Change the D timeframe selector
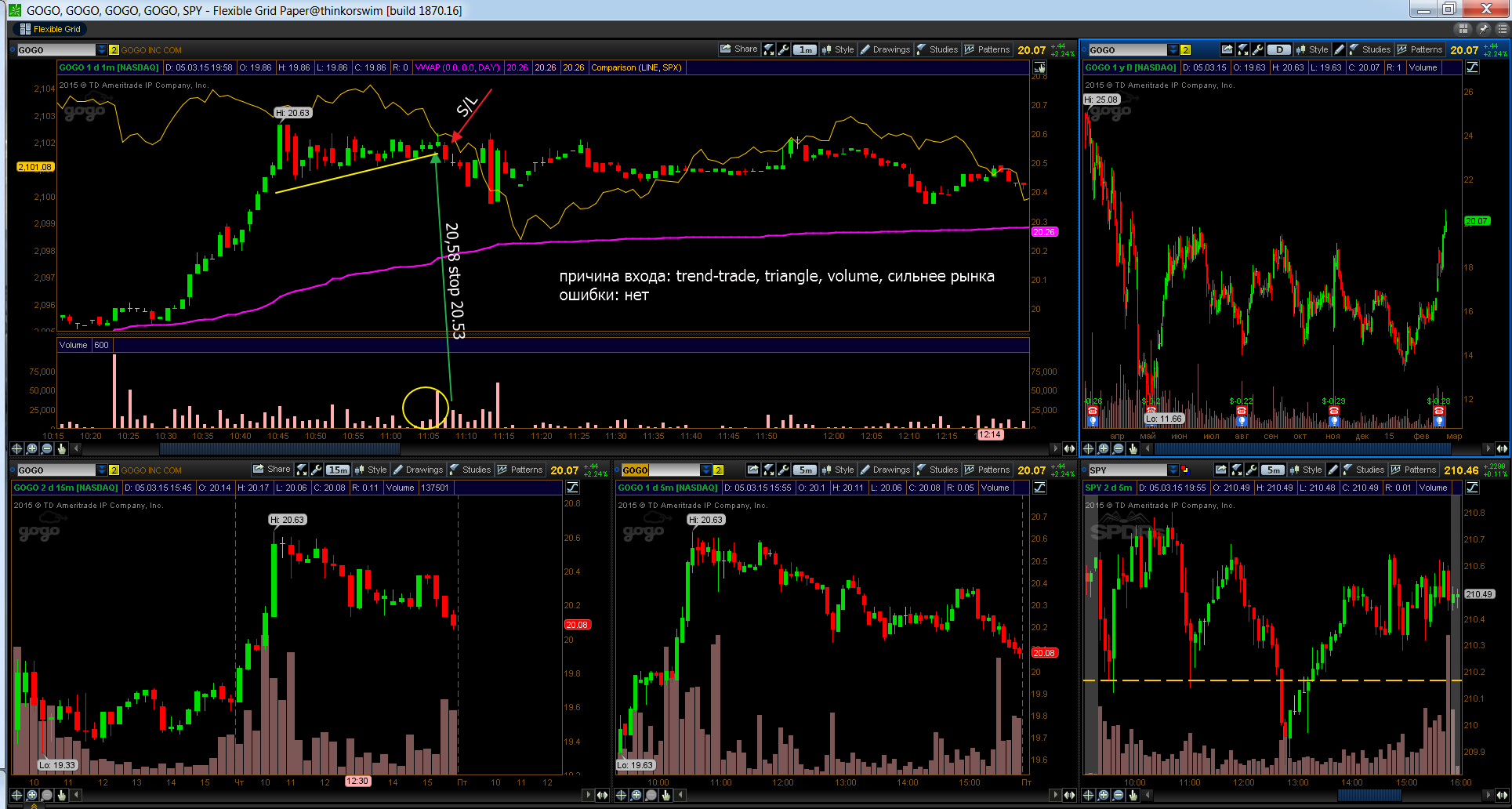Image resolution: width=1512 pixels, height=809 pixels. (x=1279, y=49)
